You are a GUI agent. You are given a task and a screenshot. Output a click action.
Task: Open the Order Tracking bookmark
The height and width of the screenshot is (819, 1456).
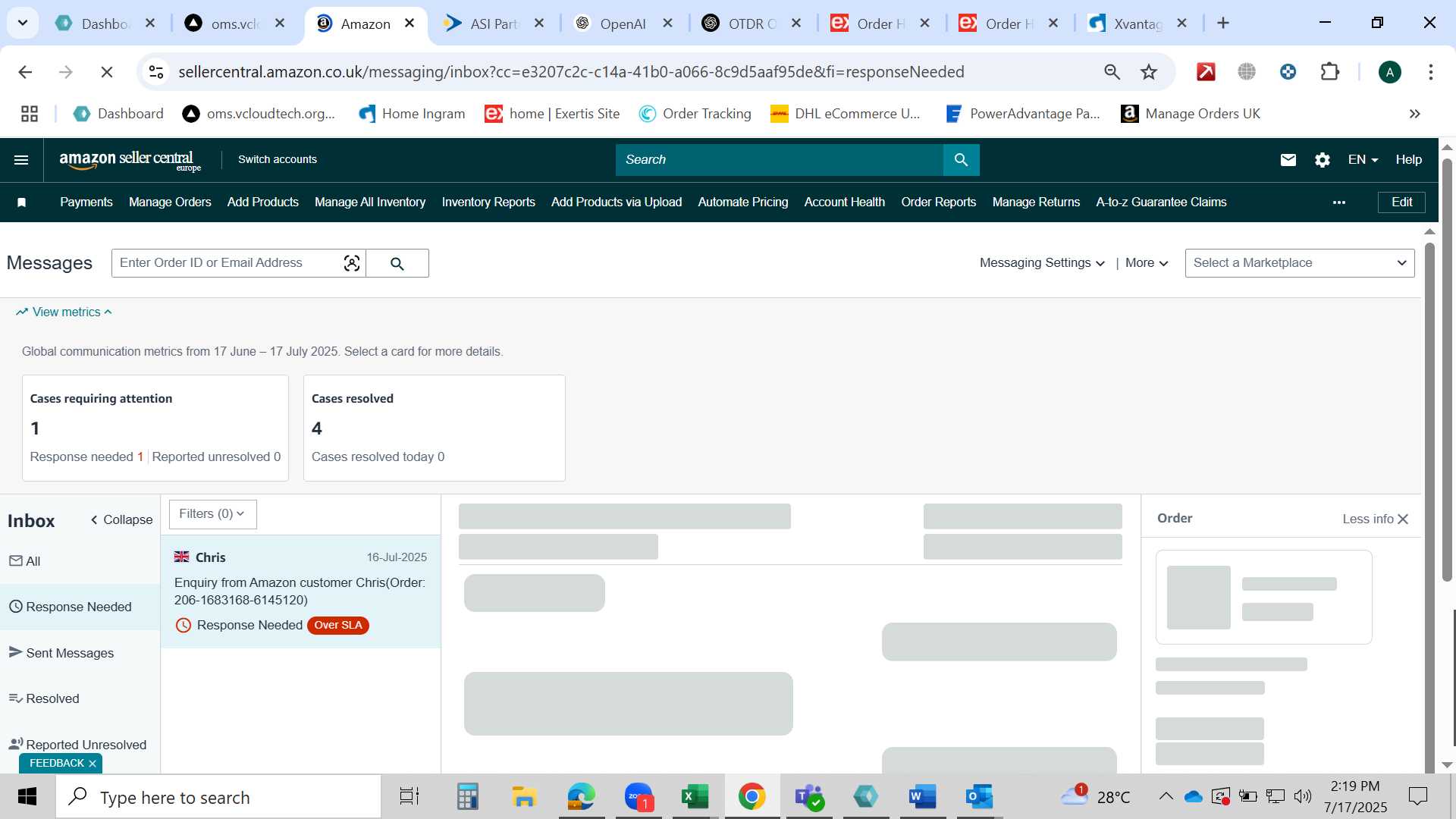[x=695, y=114]
